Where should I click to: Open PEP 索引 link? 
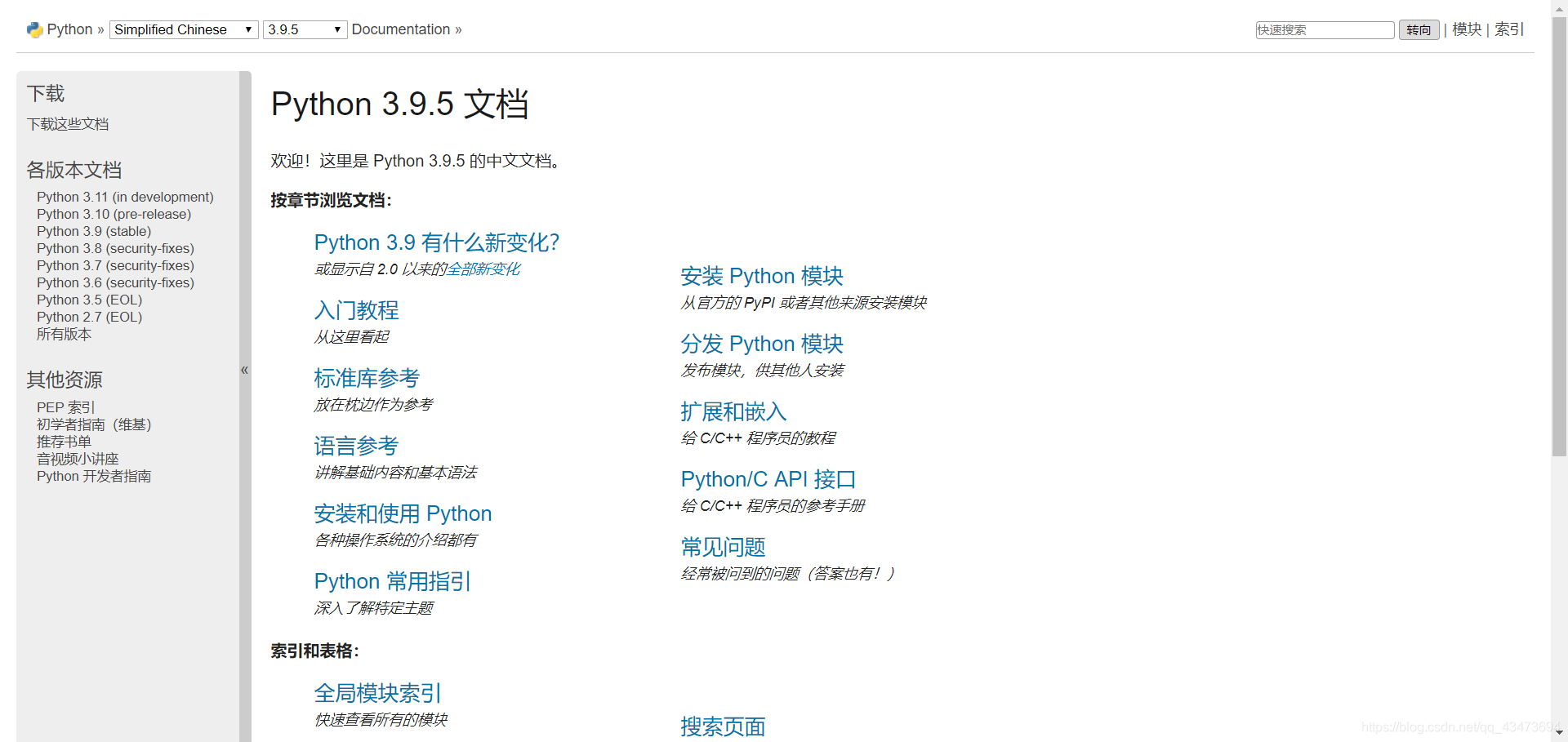point(66,407)
